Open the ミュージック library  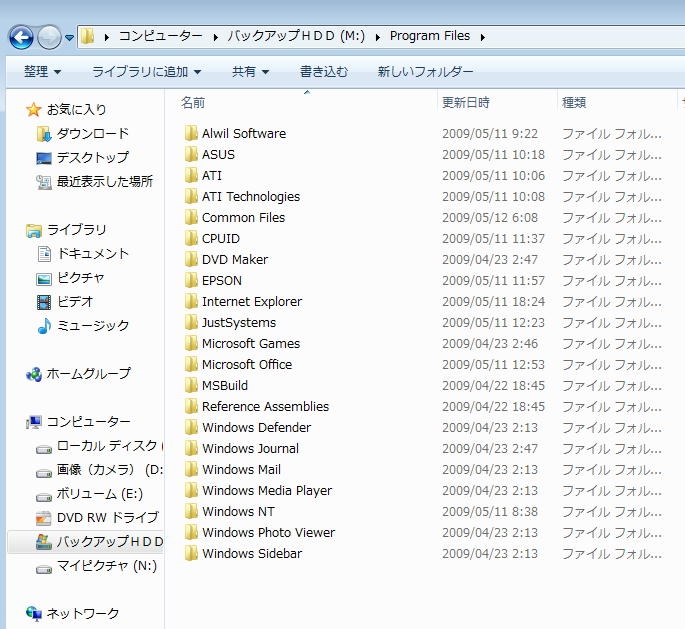click(93, 325)
